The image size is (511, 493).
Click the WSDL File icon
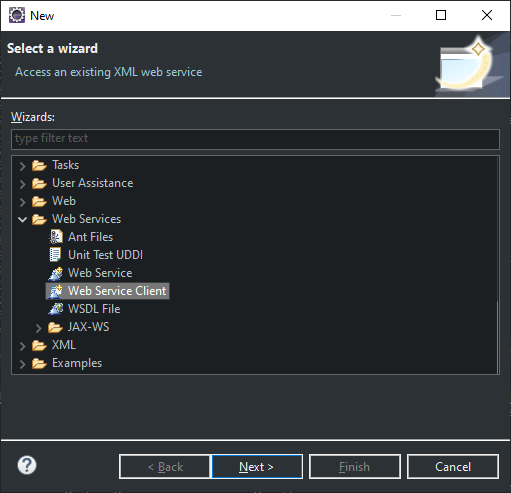(55, 309)
